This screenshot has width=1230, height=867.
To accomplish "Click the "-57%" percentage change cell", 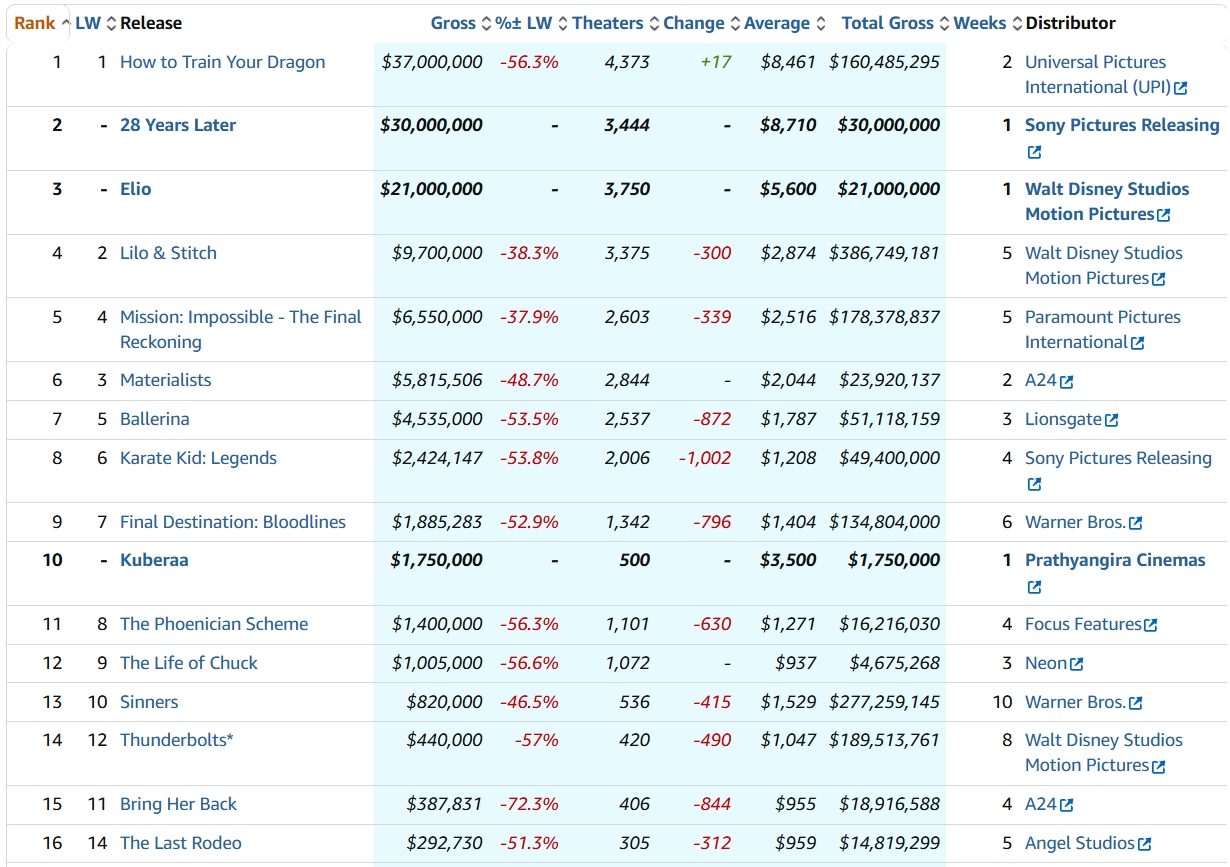I will 536,740.
